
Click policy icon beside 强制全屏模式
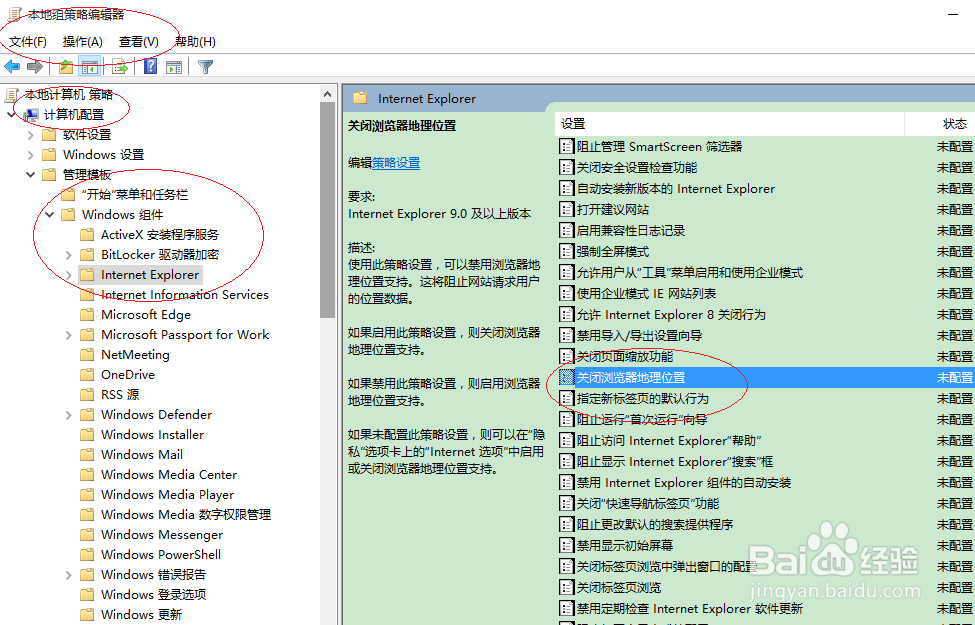tap(566, 252)
